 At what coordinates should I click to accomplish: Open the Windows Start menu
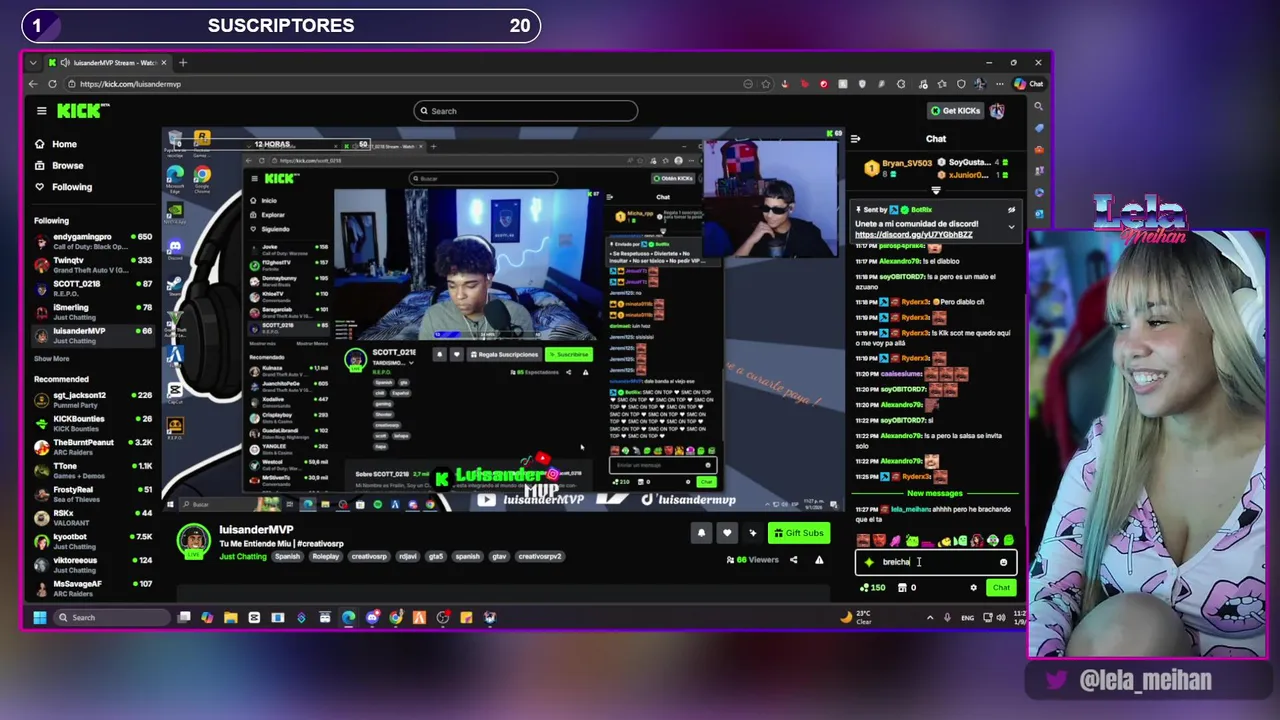pos(39,618)
